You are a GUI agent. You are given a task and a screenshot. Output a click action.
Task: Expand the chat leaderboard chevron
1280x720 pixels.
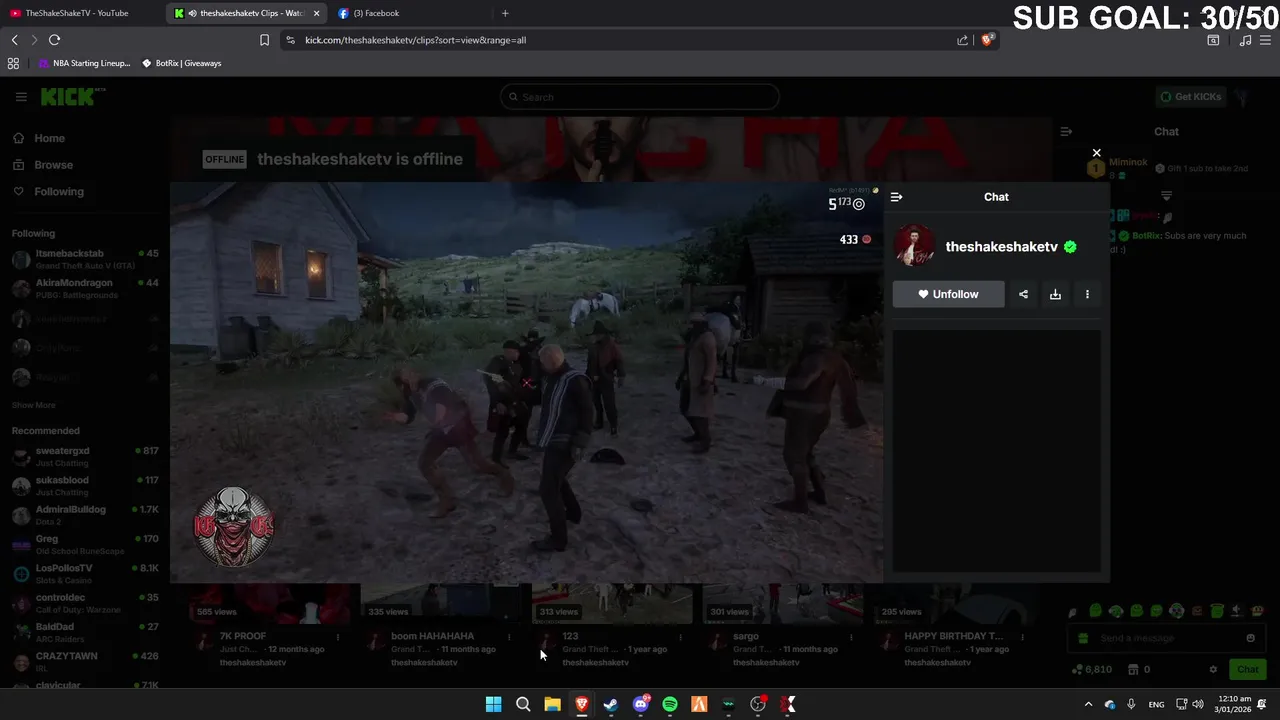tap(1166, 195)
